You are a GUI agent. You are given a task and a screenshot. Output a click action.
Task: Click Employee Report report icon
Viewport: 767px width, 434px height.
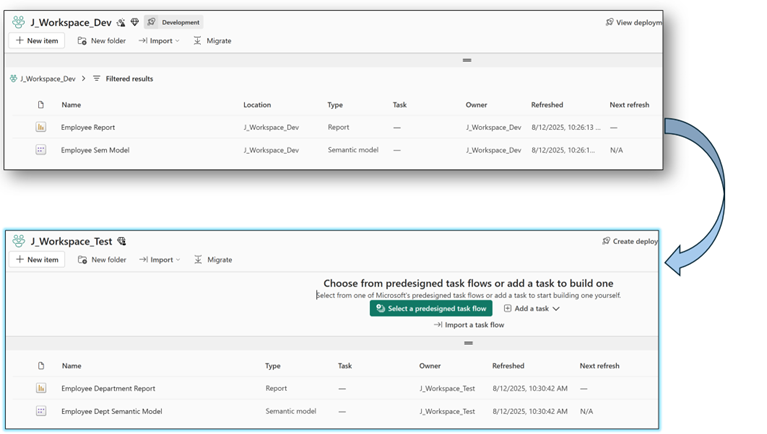(x=41, y=127)
